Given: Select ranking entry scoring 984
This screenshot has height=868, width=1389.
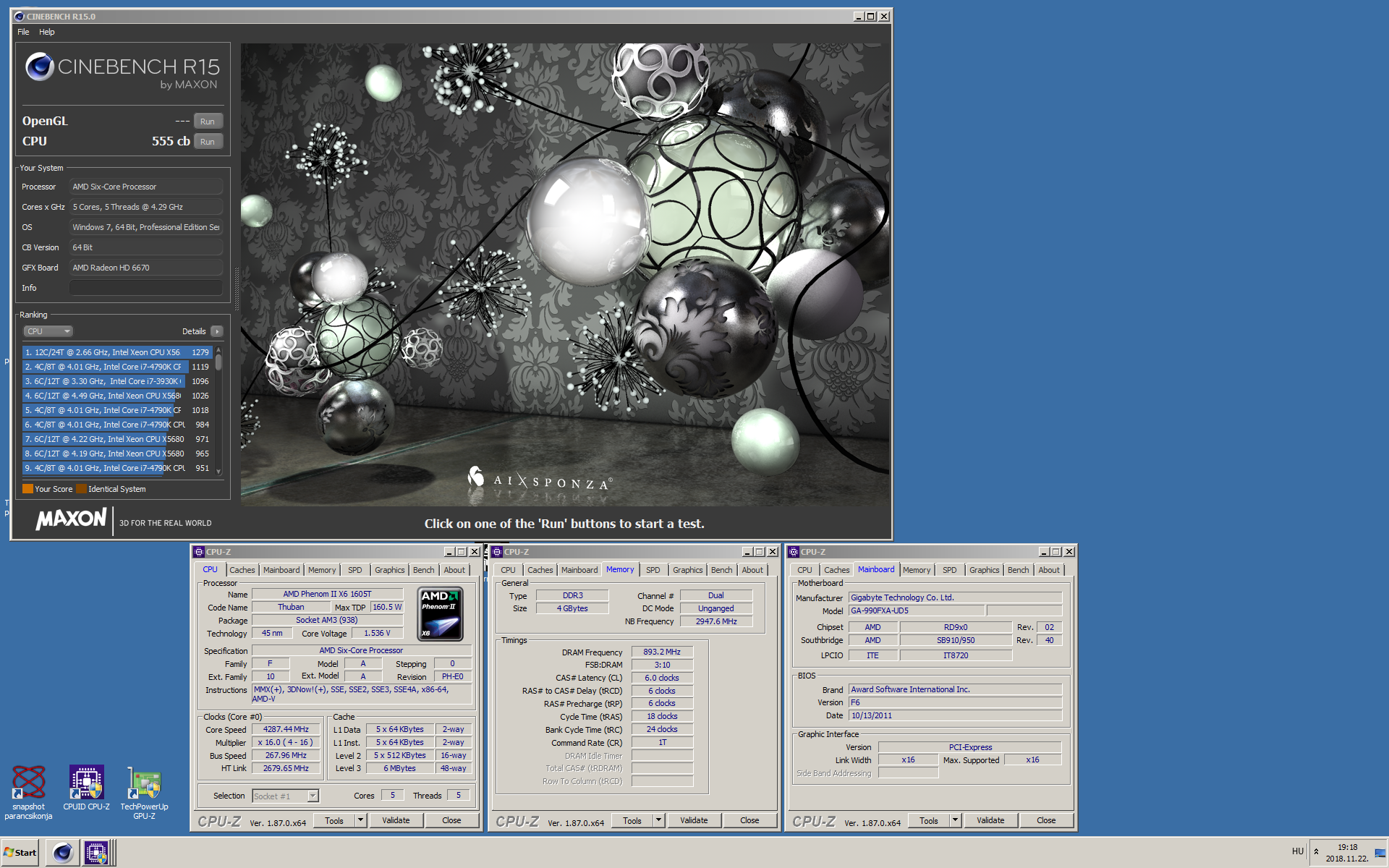Looking at the screenshot, I should coord(117,425).
